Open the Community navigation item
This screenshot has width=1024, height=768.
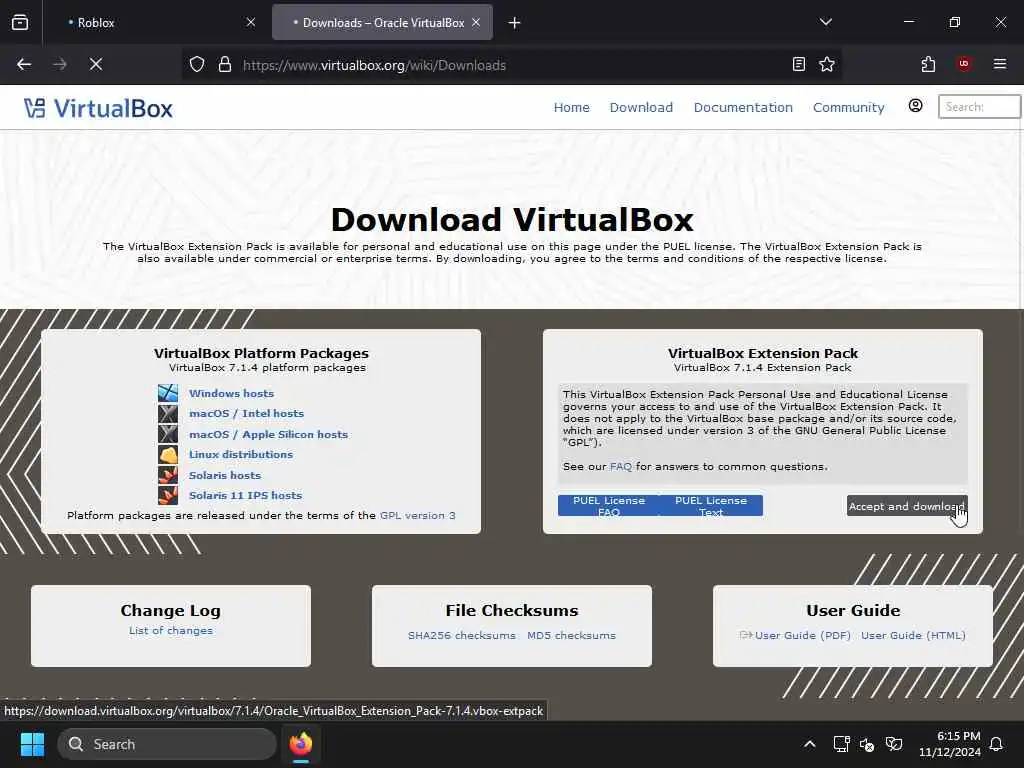(x=848, y=107)
